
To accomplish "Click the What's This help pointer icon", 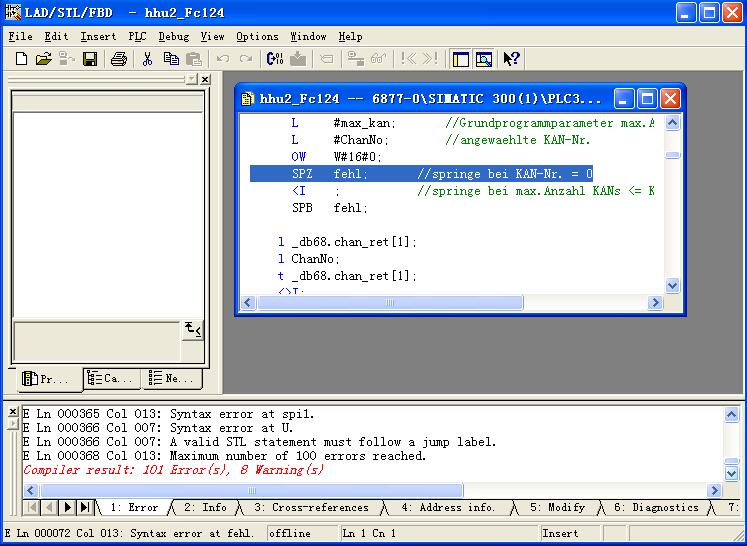I will 511,59.
